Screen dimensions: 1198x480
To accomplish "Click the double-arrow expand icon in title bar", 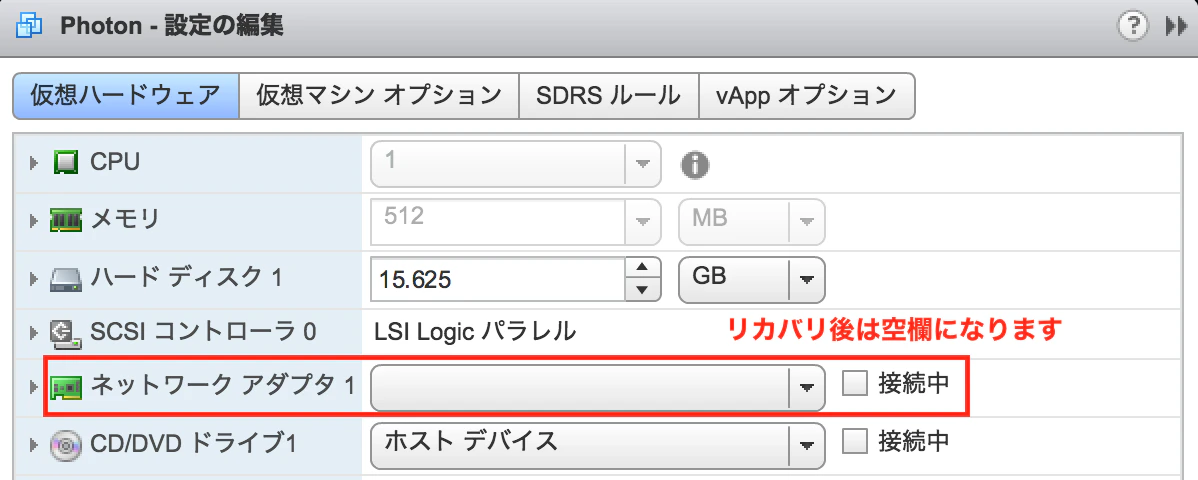I will pos(1175,28).
